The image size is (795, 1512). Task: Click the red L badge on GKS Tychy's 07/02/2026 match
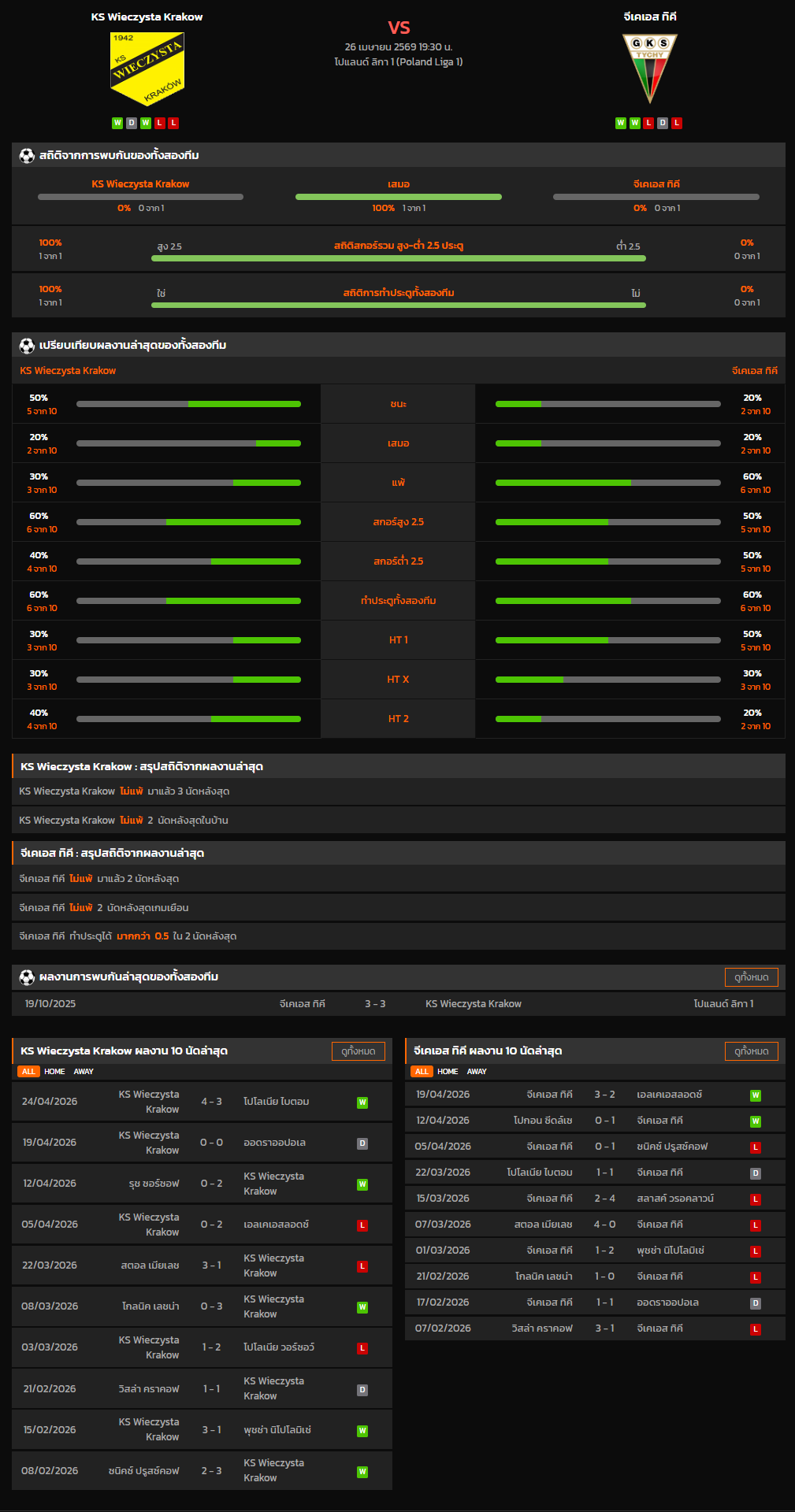coord(755,1329)
